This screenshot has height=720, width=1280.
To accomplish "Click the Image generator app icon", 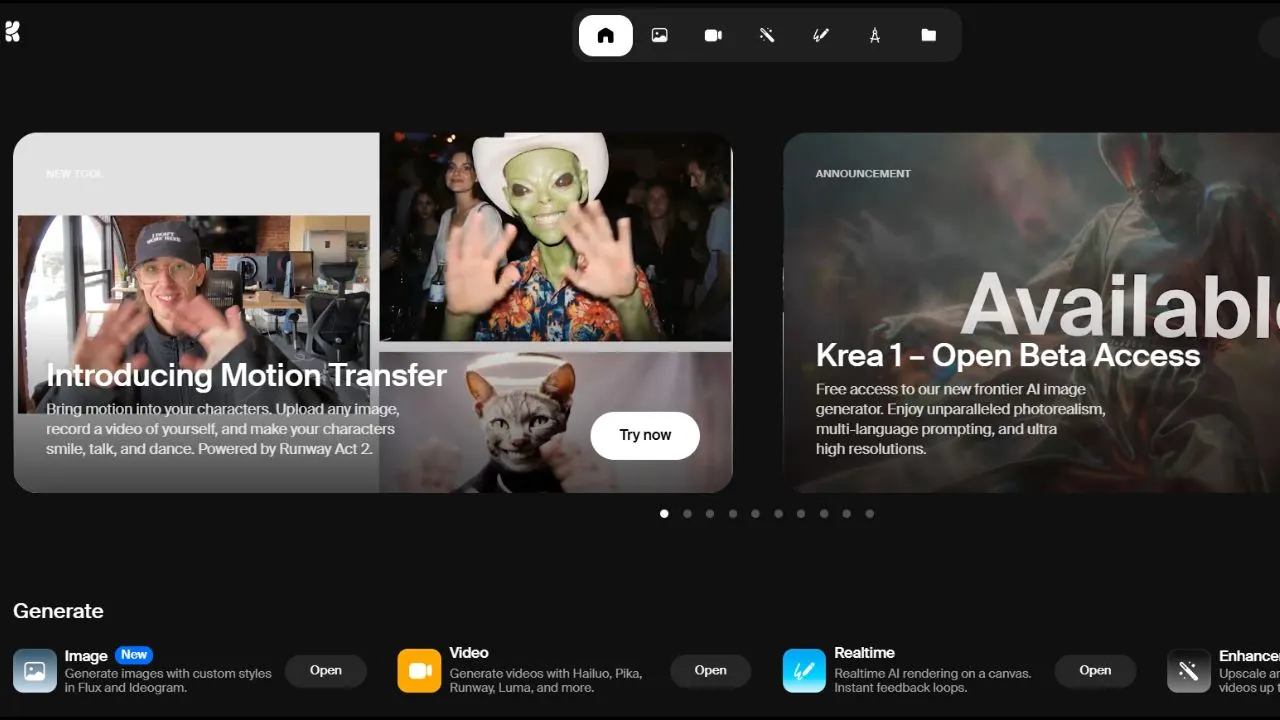I will pos(35,671).
